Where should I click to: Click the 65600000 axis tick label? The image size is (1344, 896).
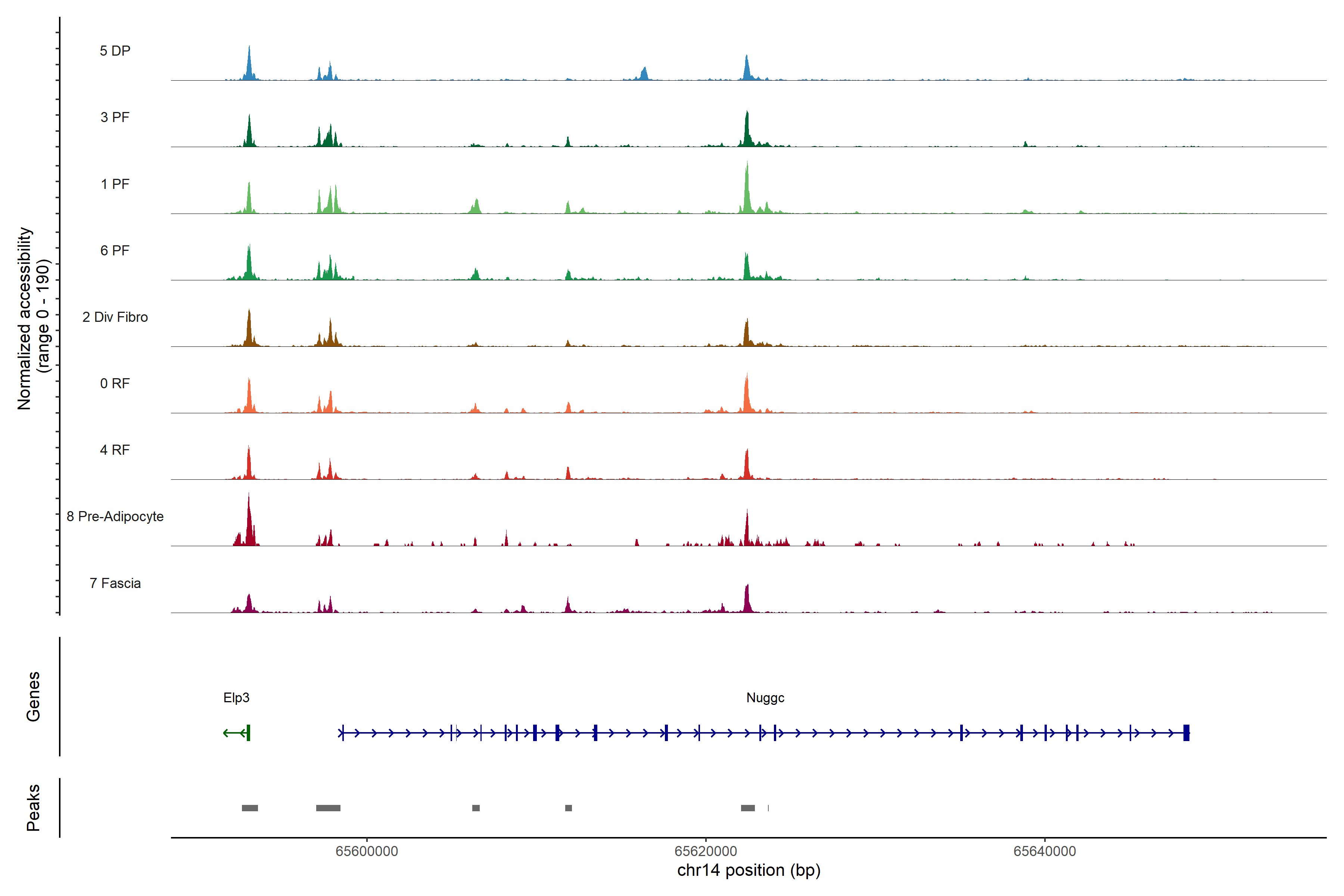tap(366, 852)
